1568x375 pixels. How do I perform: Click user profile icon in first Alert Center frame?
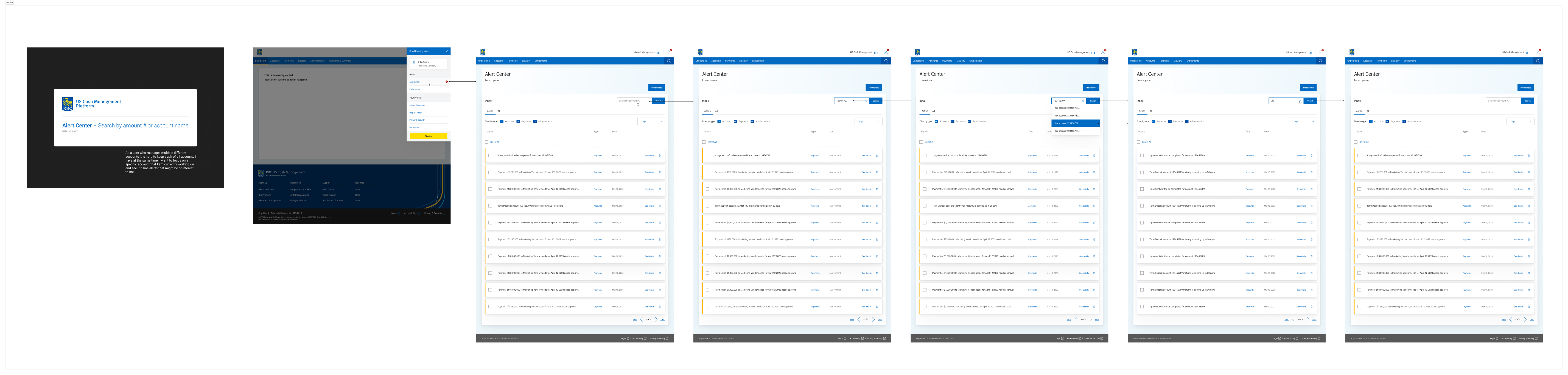pyautogui.click(x=668, y=52)
